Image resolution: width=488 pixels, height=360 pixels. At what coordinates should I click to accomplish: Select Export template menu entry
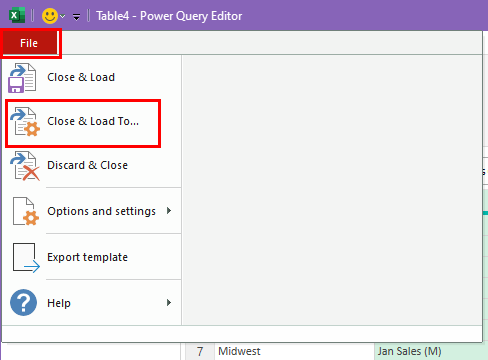(x=92, y=257)
